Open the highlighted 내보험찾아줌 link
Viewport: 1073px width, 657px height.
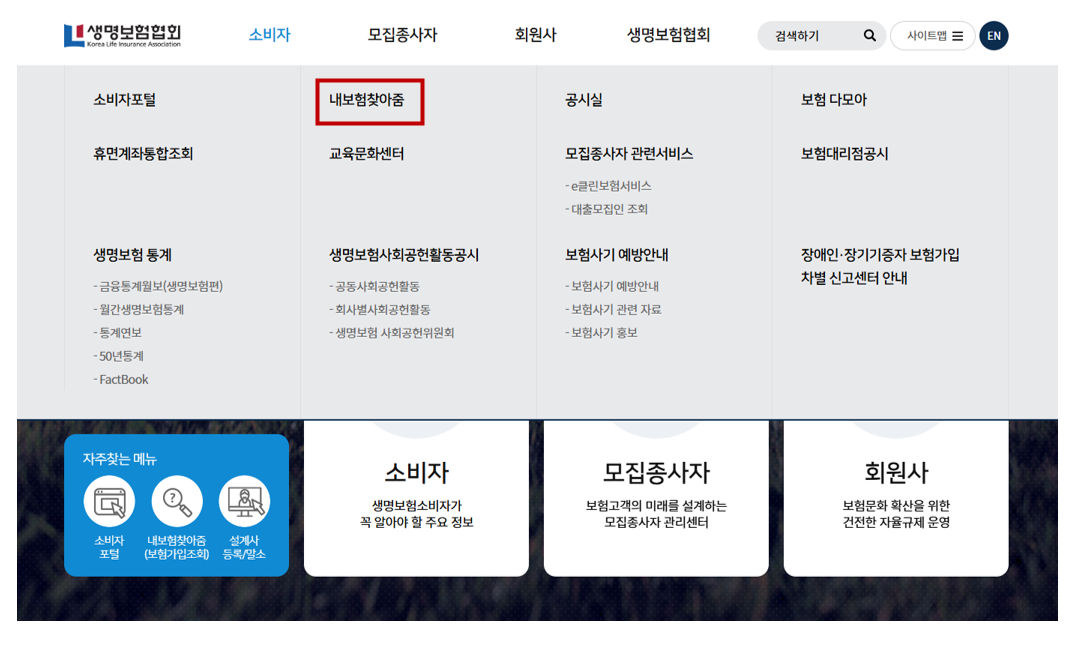[367, 100]
